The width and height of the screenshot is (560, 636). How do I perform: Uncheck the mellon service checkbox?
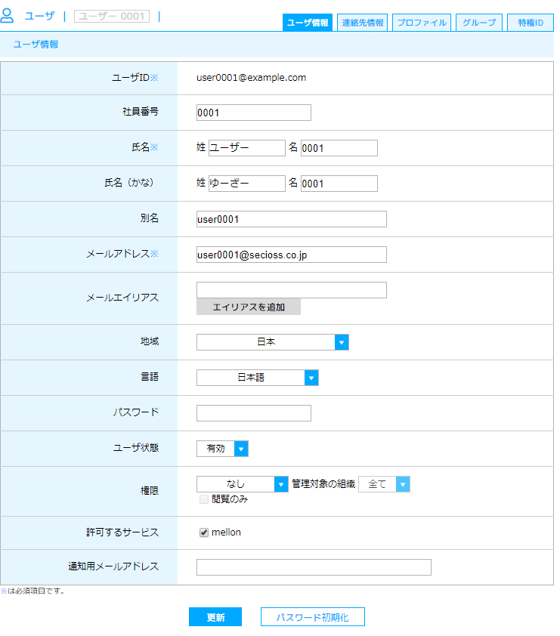pyautogui.click(x=204, y=533)
